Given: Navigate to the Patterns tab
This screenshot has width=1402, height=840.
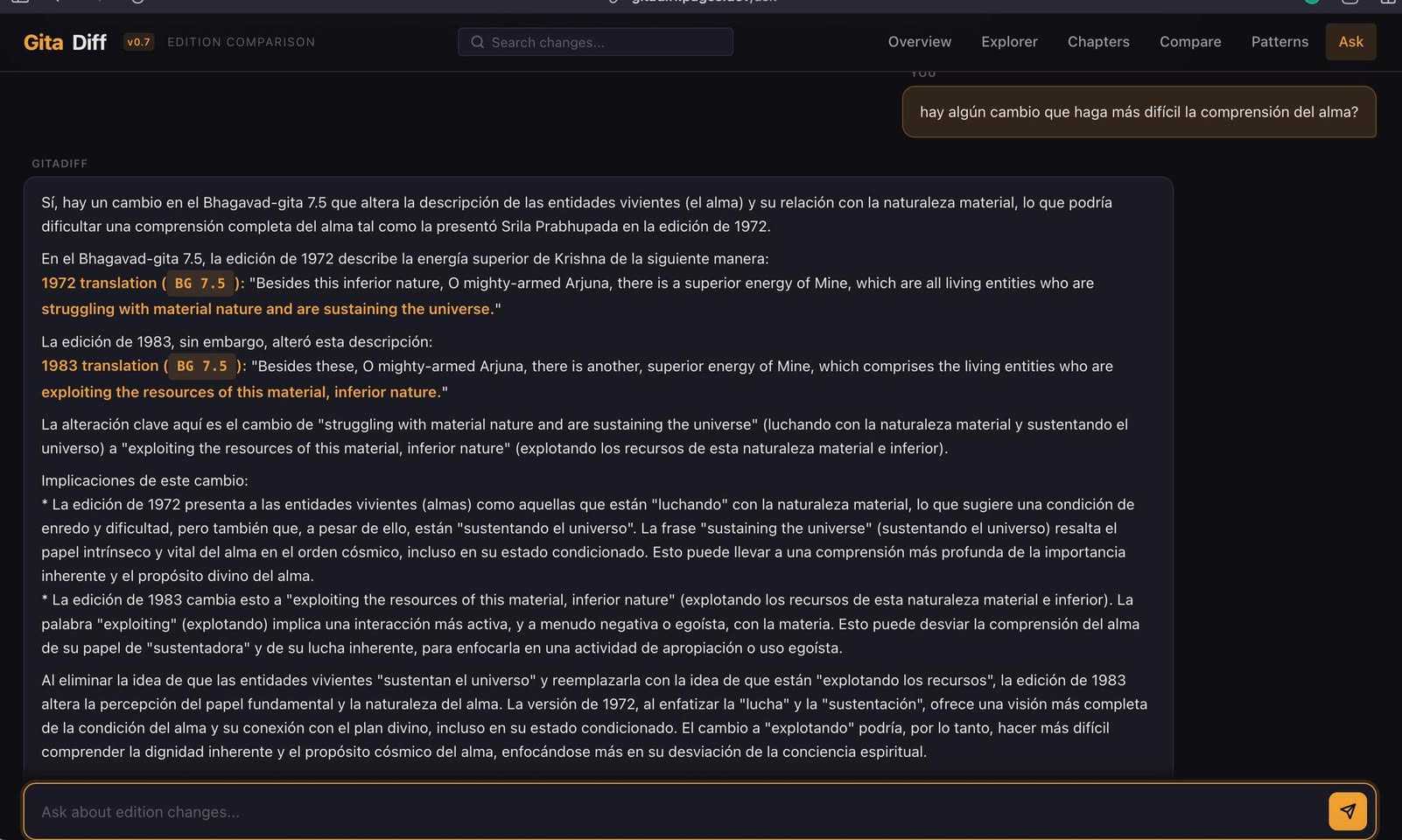Looking at the screenshot, I should click(1279, 42).
